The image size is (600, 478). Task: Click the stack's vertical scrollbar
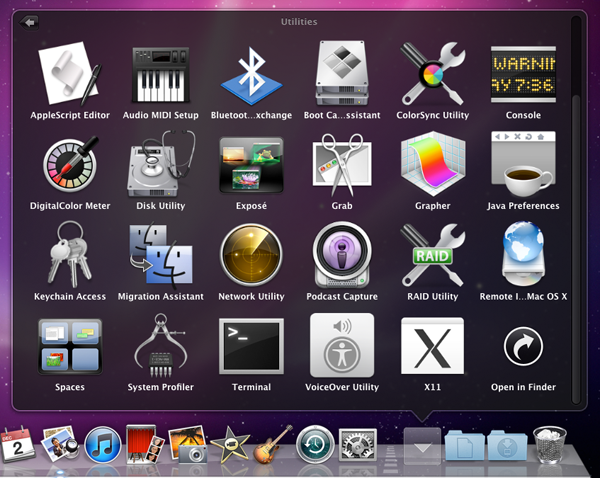click(x=576, y=249)
